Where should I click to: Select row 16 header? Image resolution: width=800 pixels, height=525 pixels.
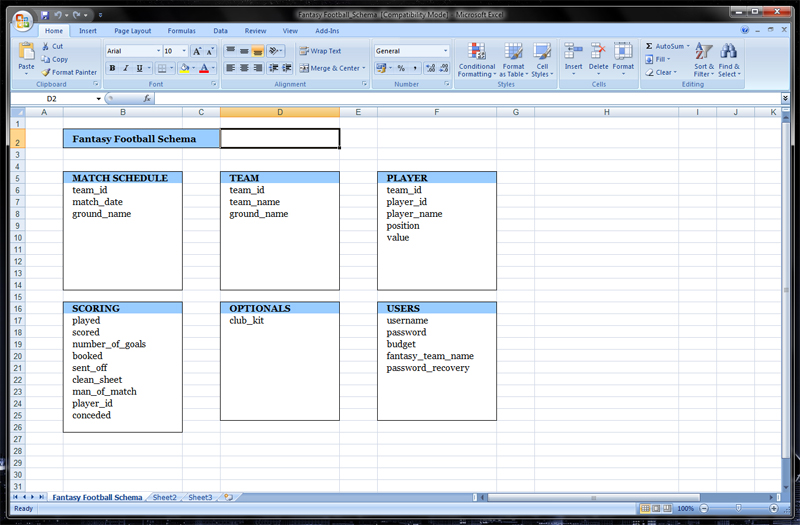(18, 309)
